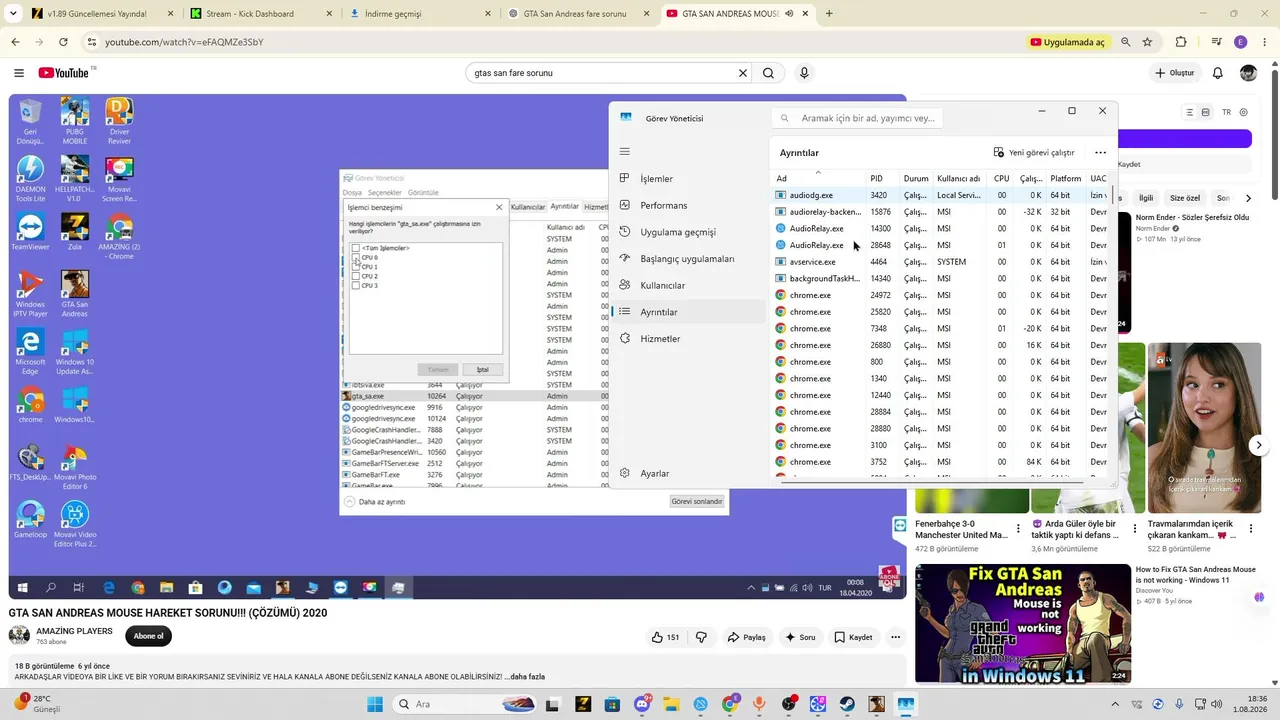Click YouTube search magnifier button

click(768, 73)
